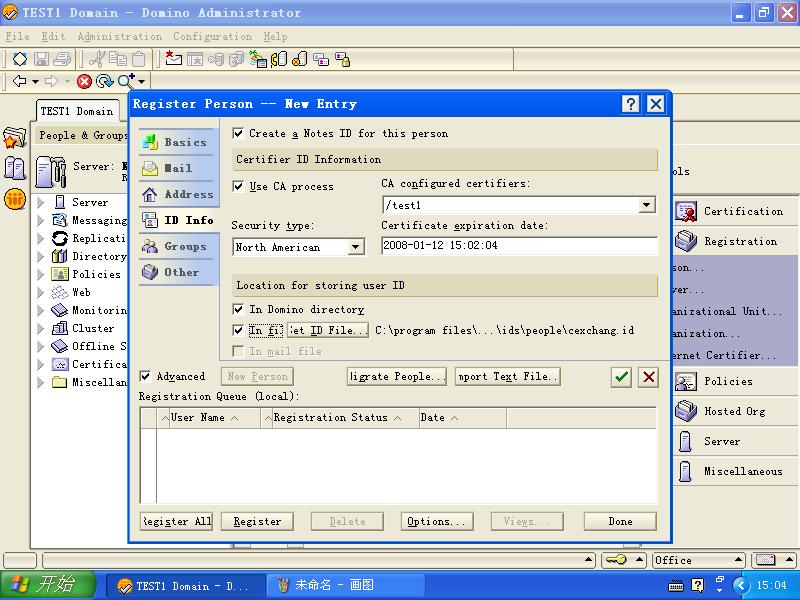Viewport: 800px width, 600px height.
Task: Open the Configuration menu
Action: (x=212, y=37)
